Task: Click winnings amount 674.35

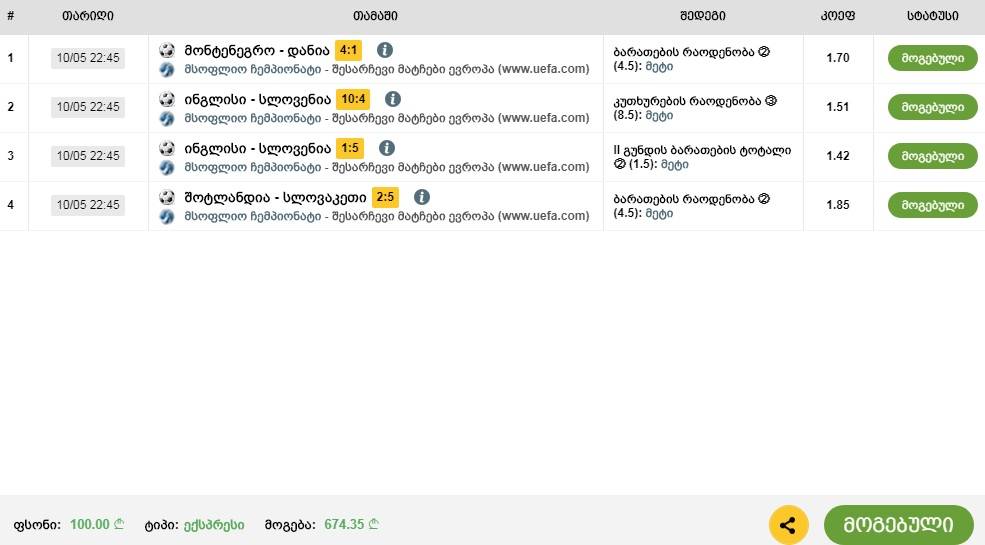Action: click(x=351, y=524)
